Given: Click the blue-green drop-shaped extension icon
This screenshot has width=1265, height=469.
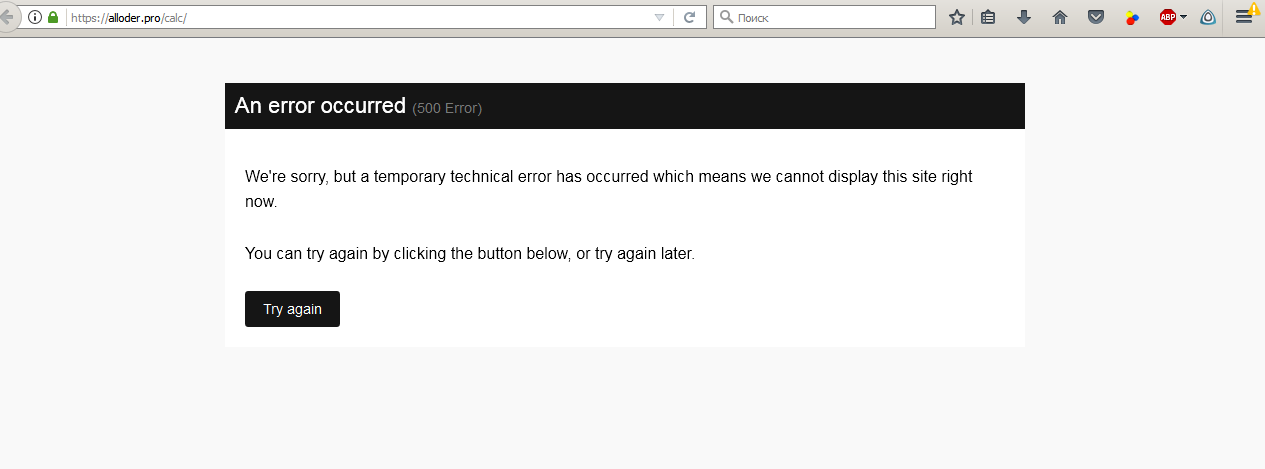Looking at the screenshot, I should [x=1208, y=17].
